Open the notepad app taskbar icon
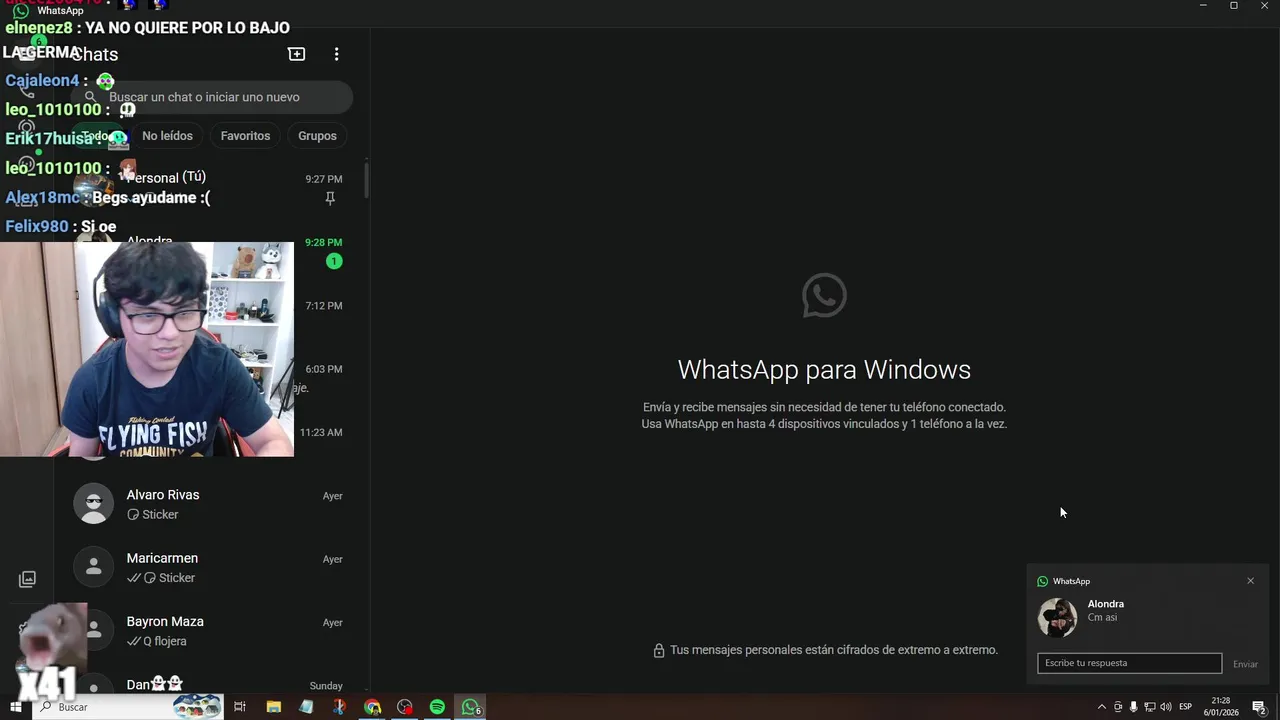This screenshot has width=1280, height=720. (306, 707)
